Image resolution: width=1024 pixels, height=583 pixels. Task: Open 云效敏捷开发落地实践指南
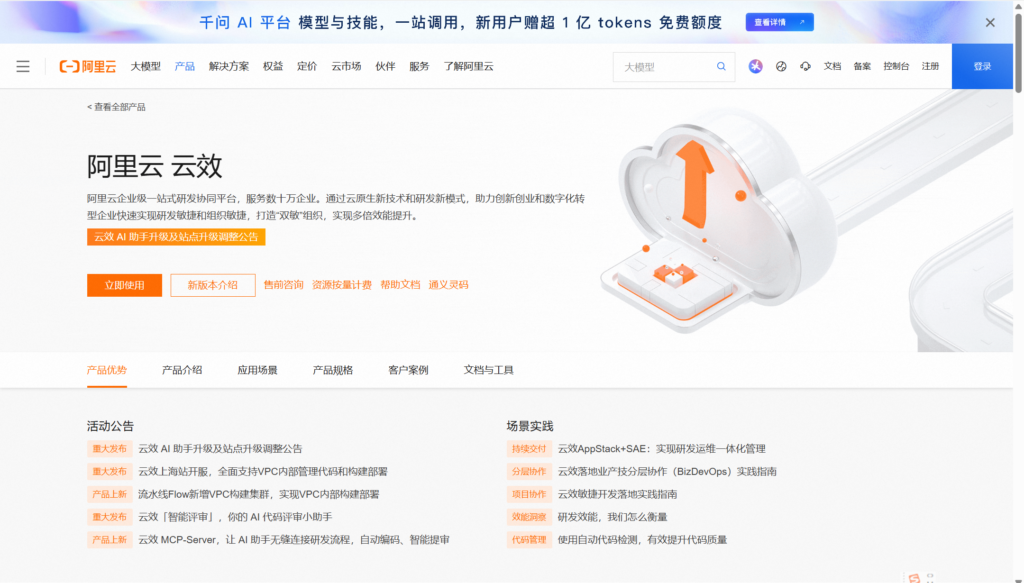[617, 494]
